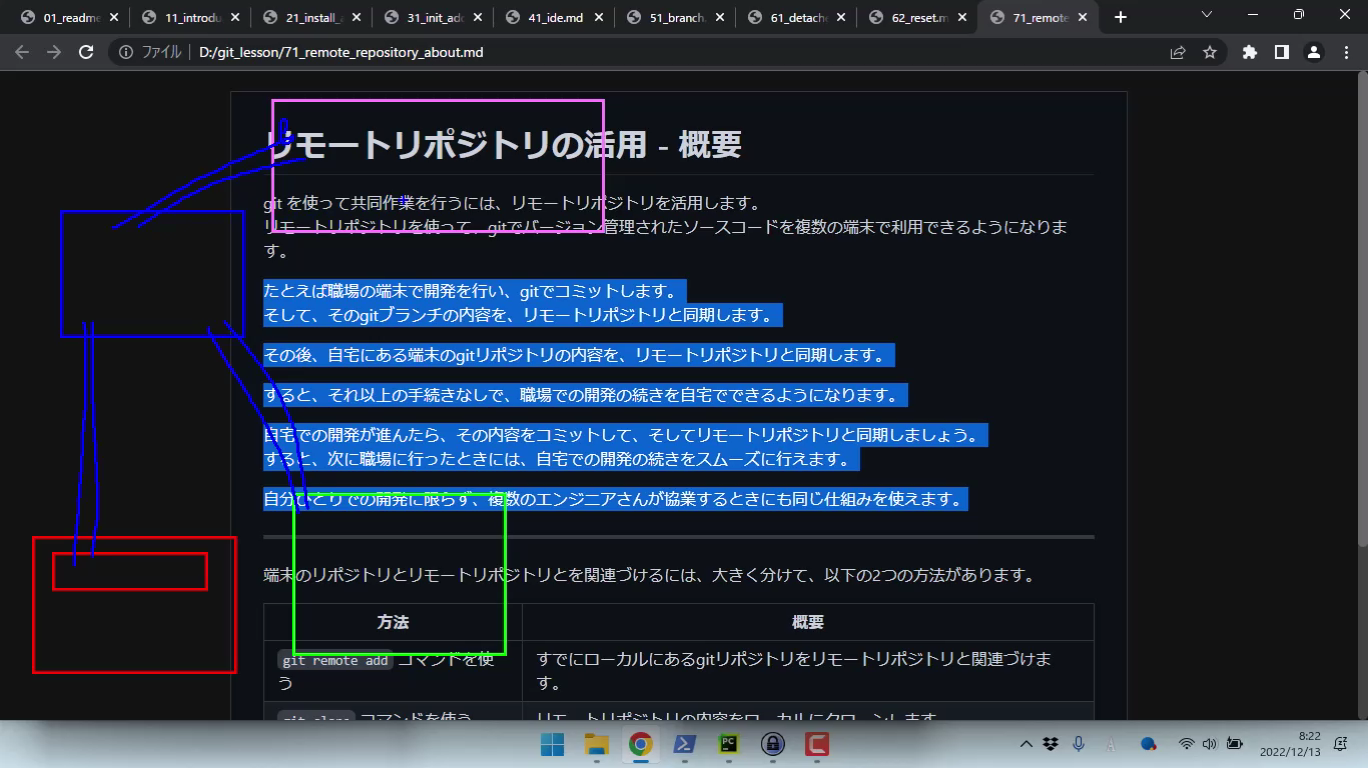Open the volume control in system tray
This screenshot has width=1368, height=768.
coord(1209,744)
